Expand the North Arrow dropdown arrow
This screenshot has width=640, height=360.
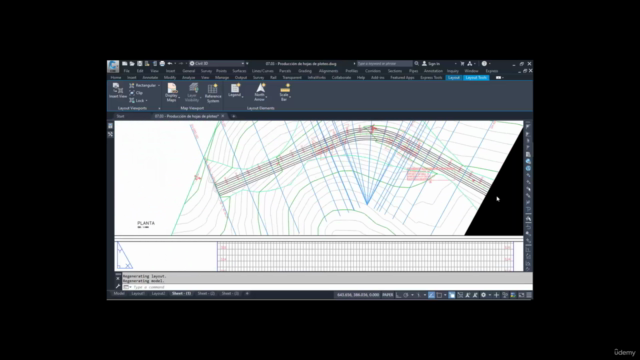coord(267,98)
